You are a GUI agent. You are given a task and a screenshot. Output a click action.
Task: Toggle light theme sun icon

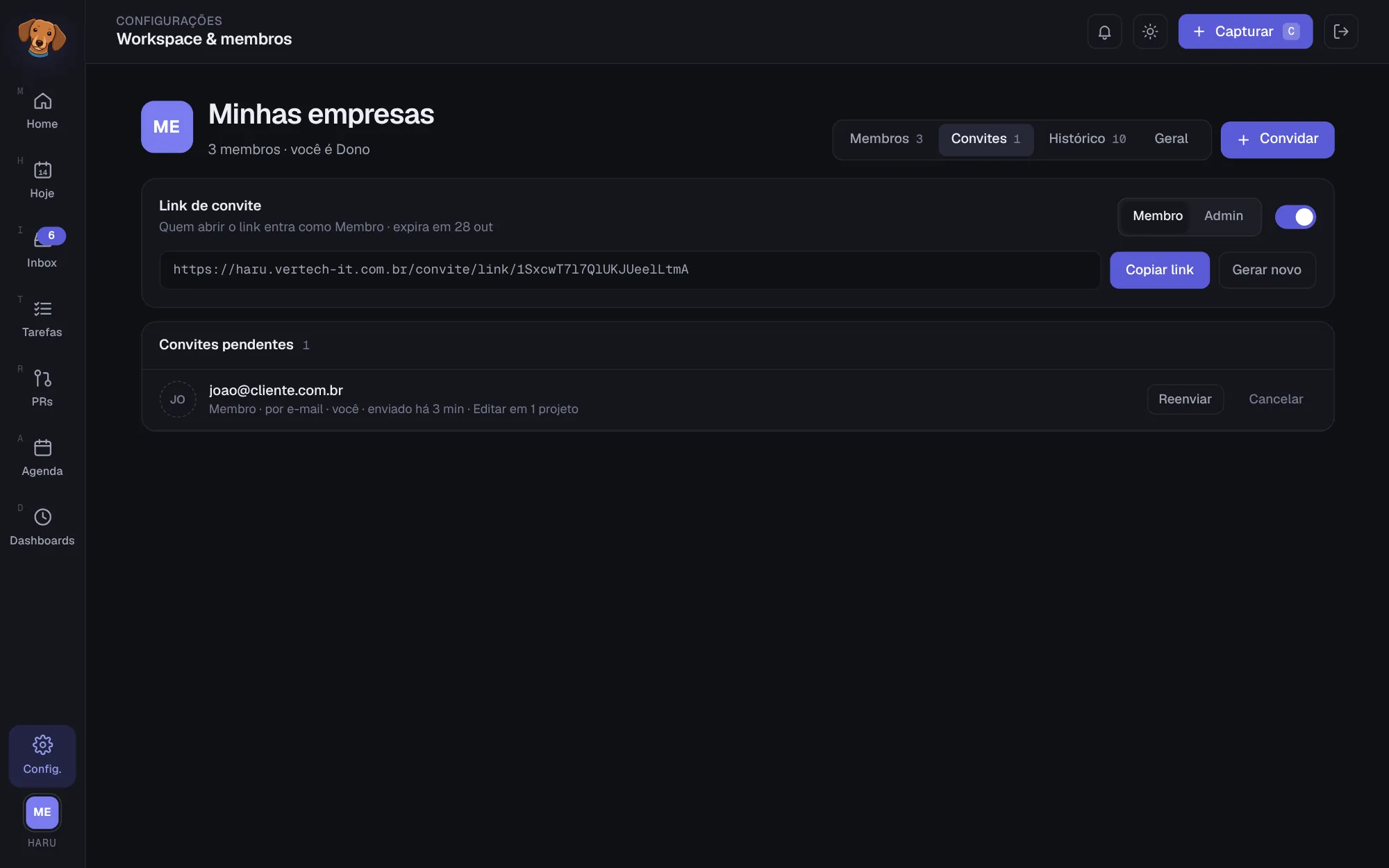(x=1150, y=32)
